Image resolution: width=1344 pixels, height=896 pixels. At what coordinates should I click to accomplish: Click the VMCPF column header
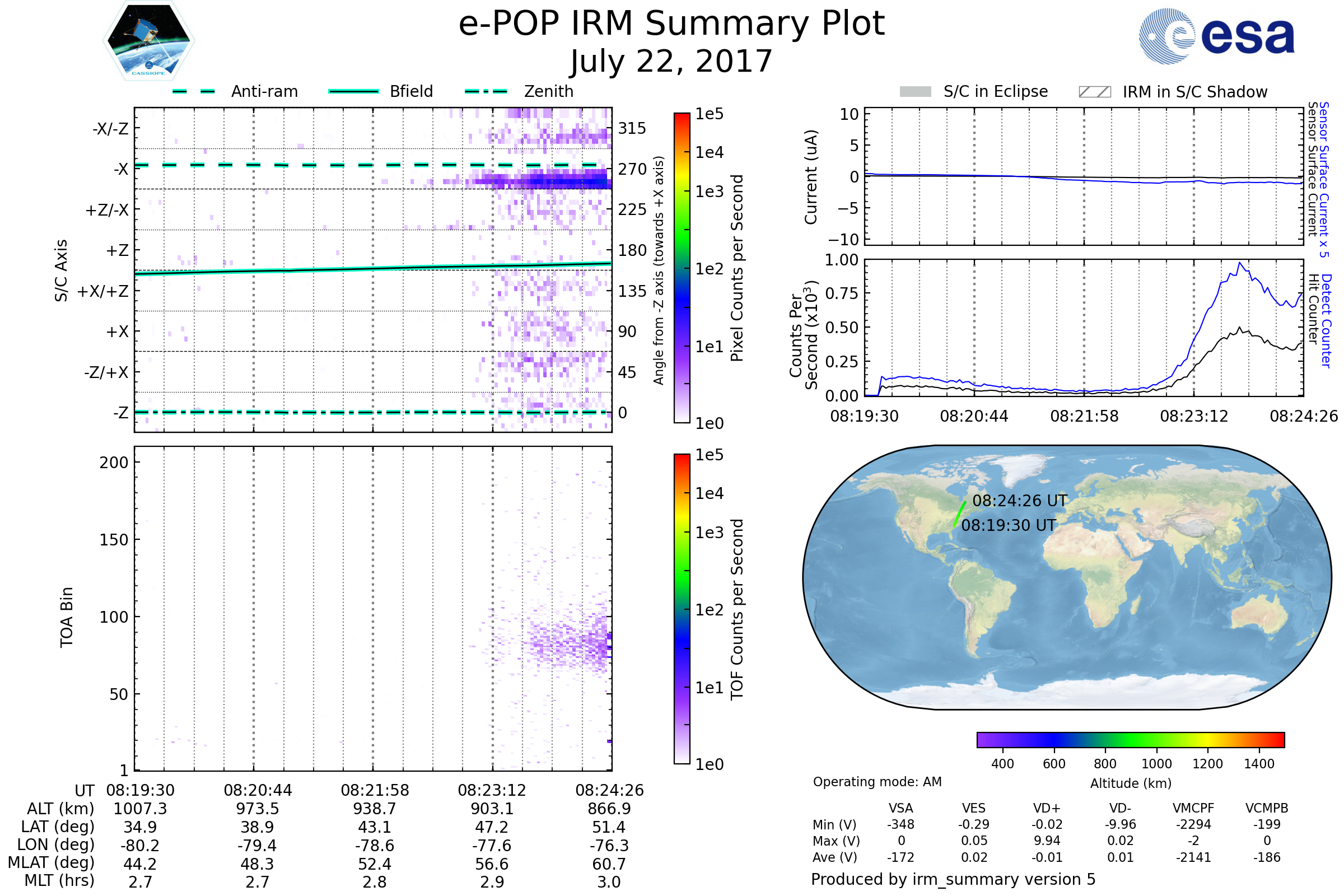point(1193,808)
